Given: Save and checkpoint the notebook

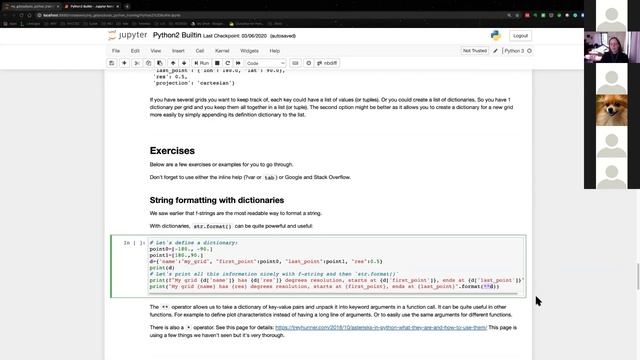Looking at the screenshot, I should (x=111, y=63).
